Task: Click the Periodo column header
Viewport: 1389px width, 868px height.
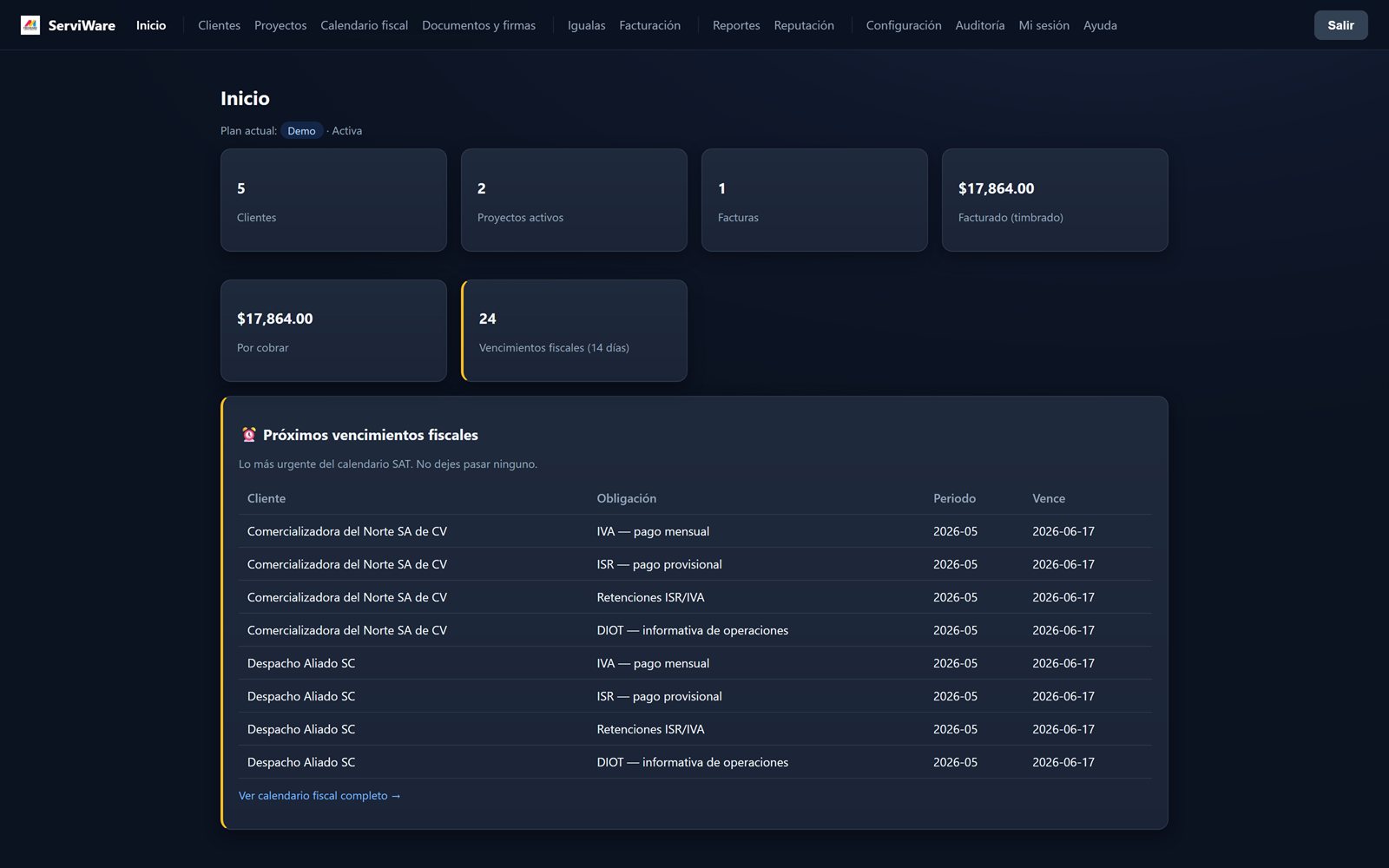Action: [x=954, y=498]
